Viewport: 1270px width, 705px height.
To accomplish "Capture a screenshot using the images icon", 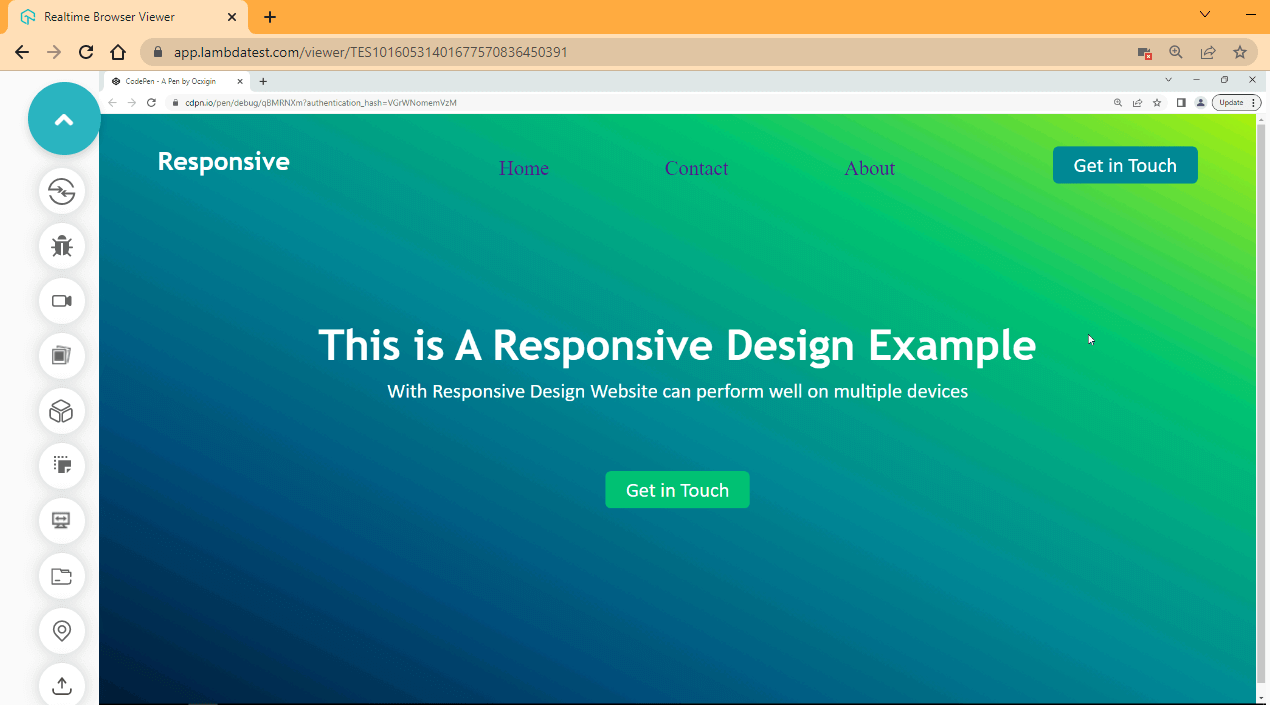I will coord(61,356).
